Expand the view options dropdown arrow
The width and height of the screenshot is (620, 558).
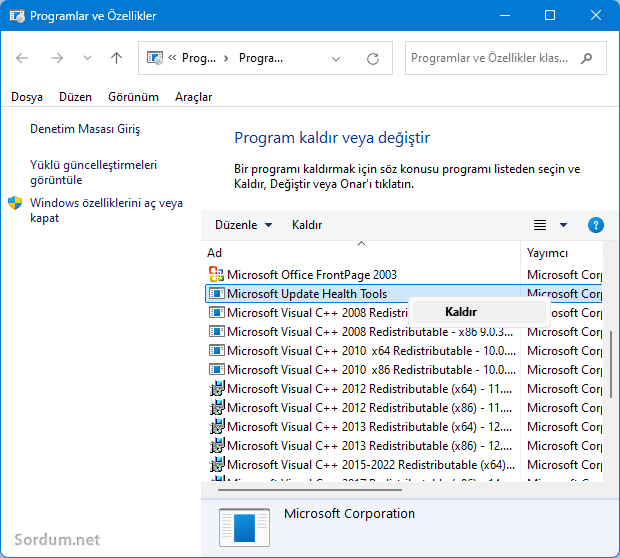click(x=563, y=225)
